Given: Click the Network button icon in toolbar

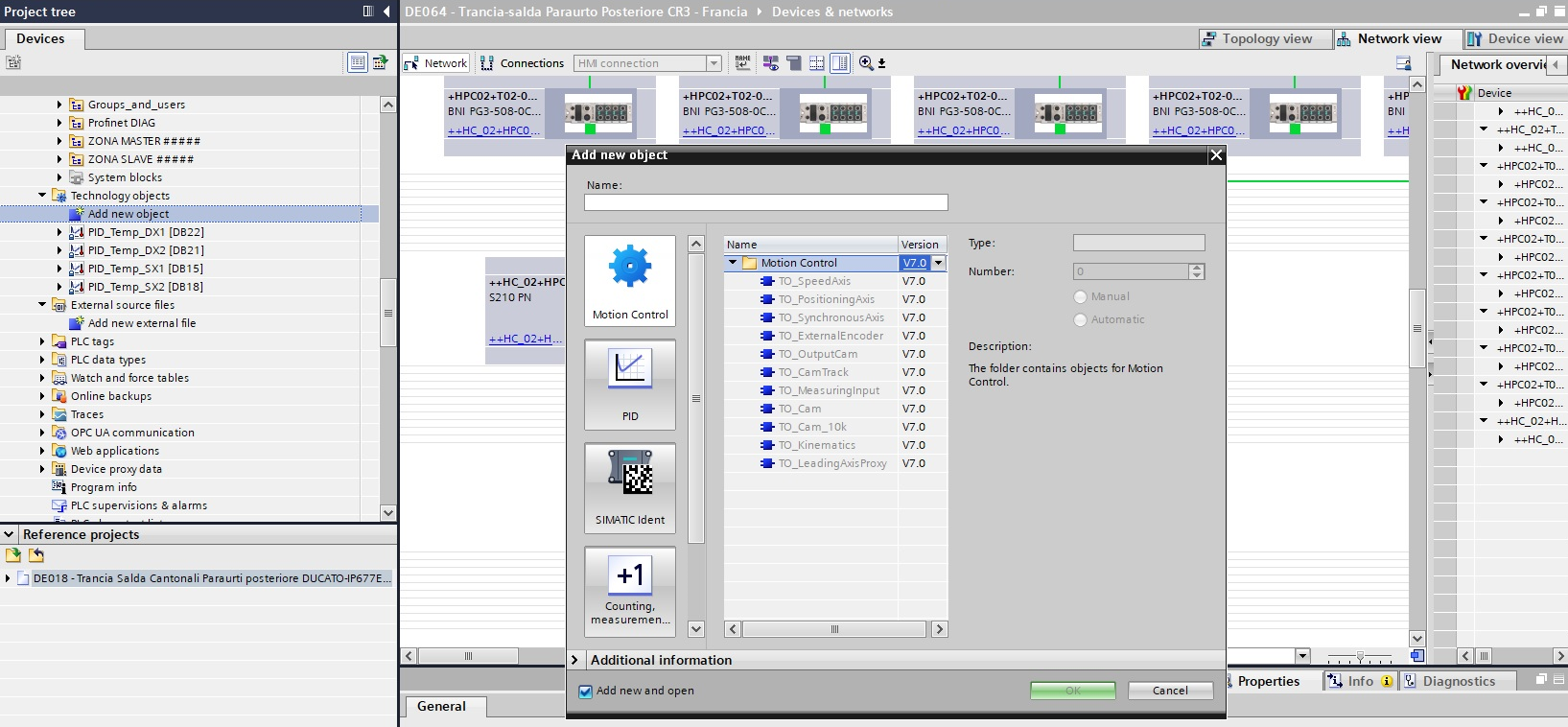Looking at the screenshot, I should tap(435, 63).
